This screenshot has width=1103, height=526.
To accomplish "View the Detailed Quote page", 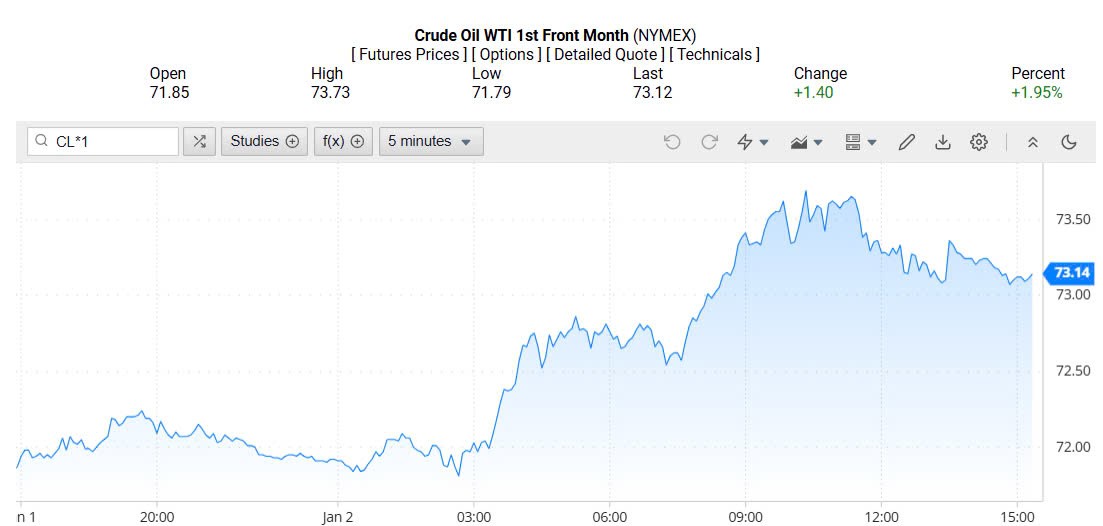I will tap(605, 54).
